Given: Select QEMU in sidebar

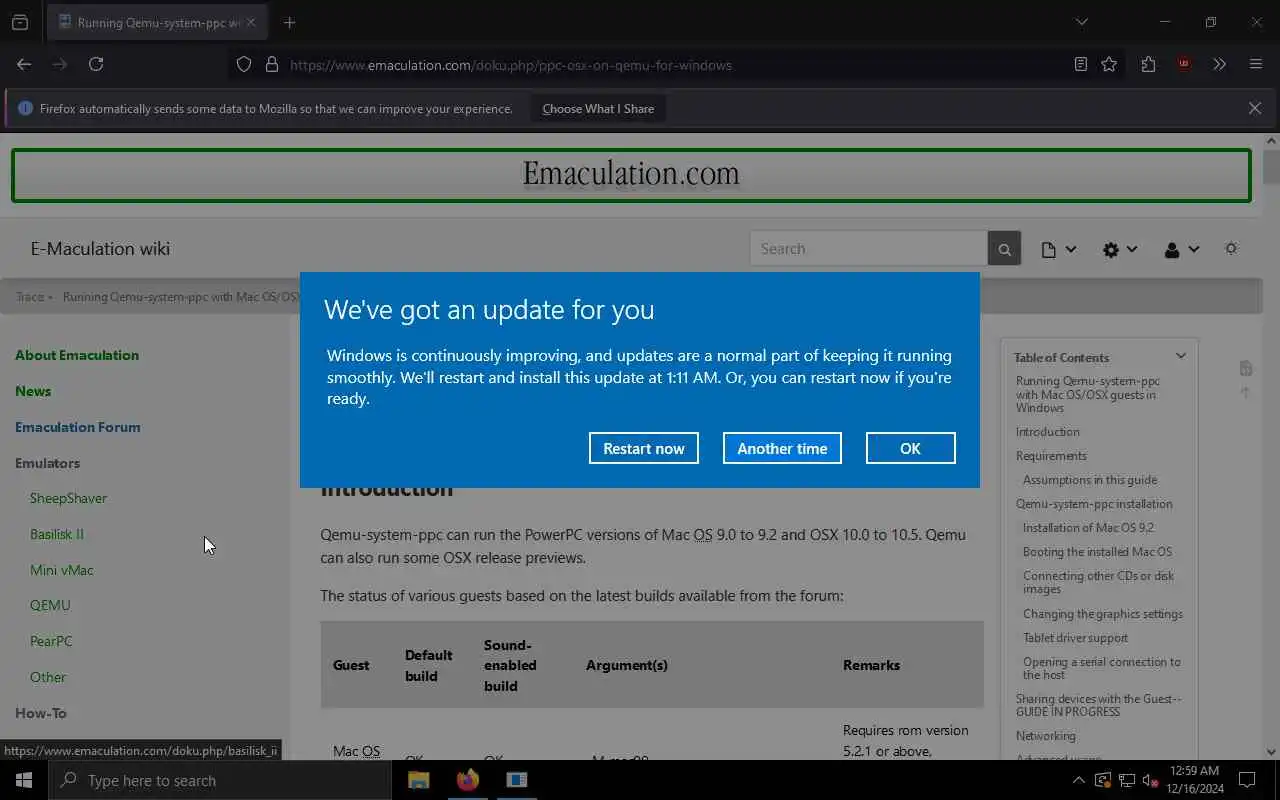Looking at the screenshot, I should 50,605.
